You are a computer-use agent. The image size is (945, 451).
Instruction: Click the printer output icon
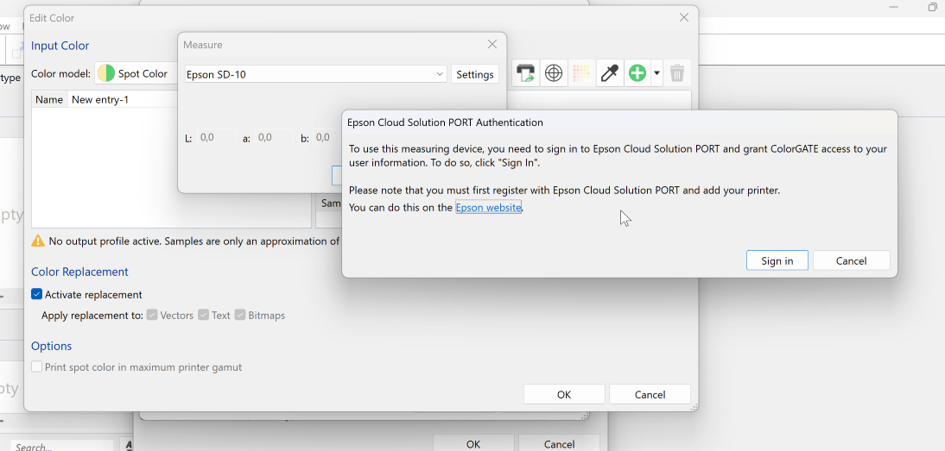point(526,74)
